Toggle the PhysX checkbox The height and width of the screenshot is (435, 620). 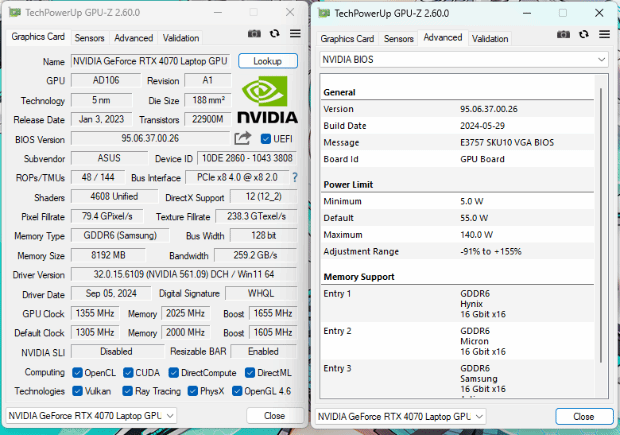(x=193, y=391)
